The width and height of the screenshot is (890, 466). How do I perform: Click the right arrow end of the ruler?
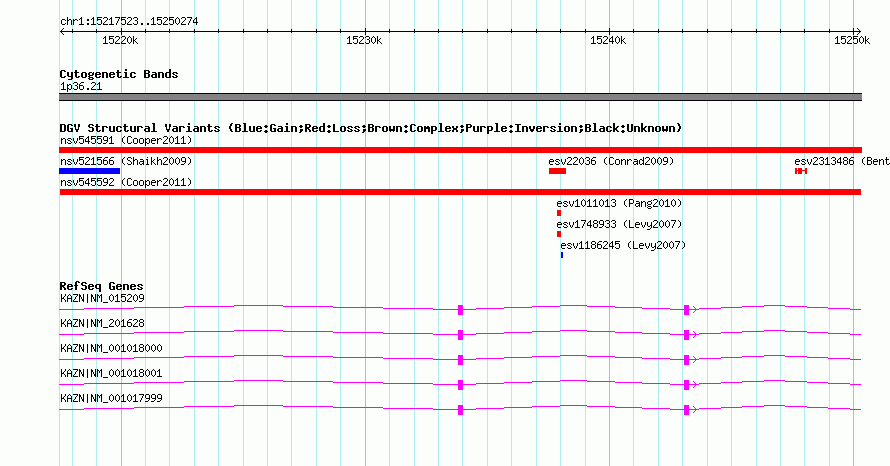click(858, 32)
